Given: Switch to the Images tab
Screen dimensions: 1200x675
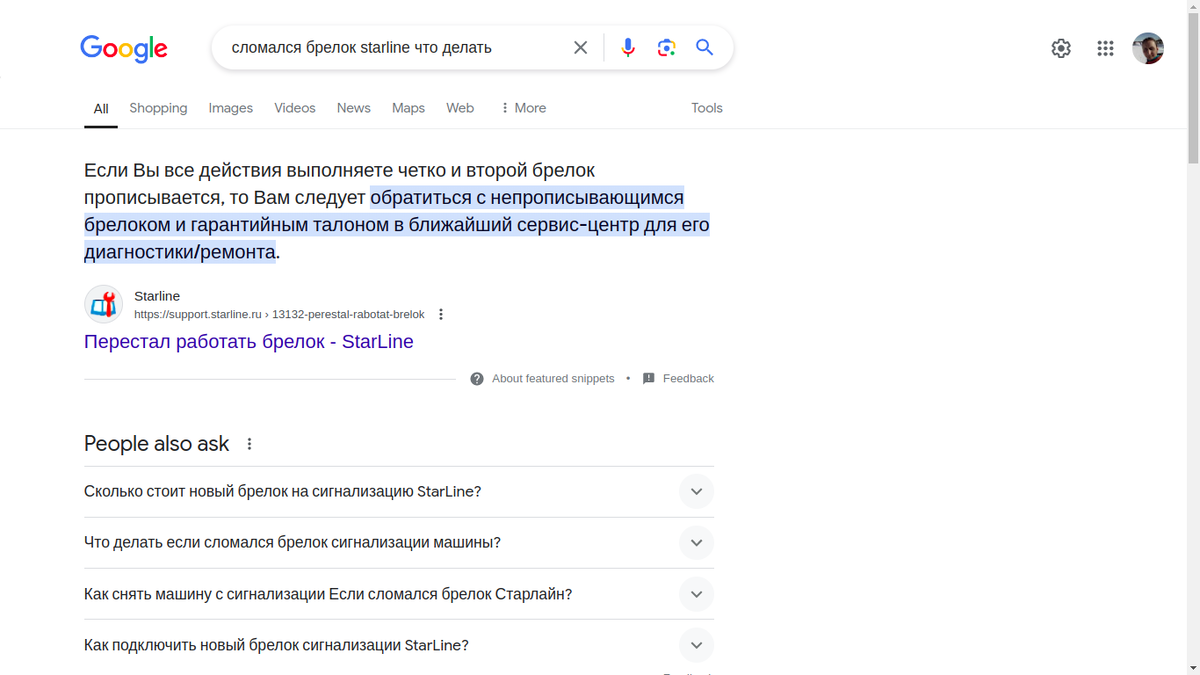Looking at the screenshot, I should tap(230, 108).
